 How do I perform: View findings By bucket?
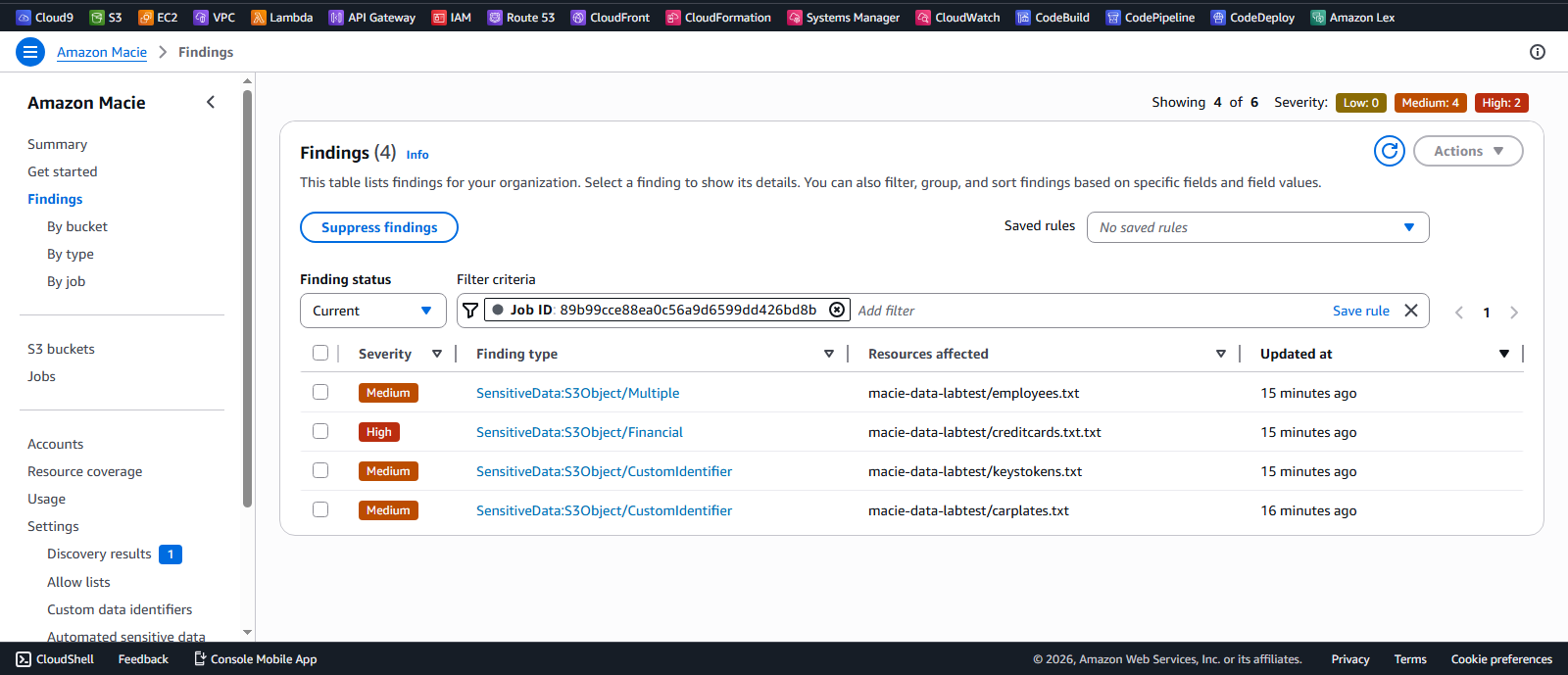77,226
